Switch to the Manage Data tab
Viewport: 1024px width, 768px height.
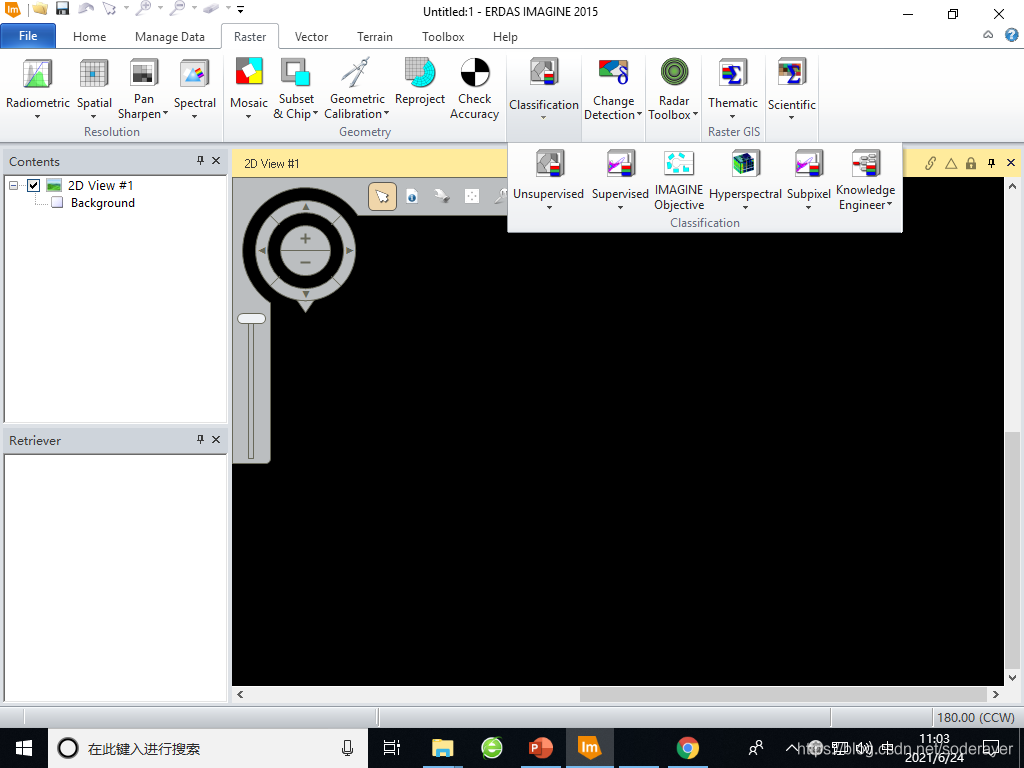[x=170, y=37]
